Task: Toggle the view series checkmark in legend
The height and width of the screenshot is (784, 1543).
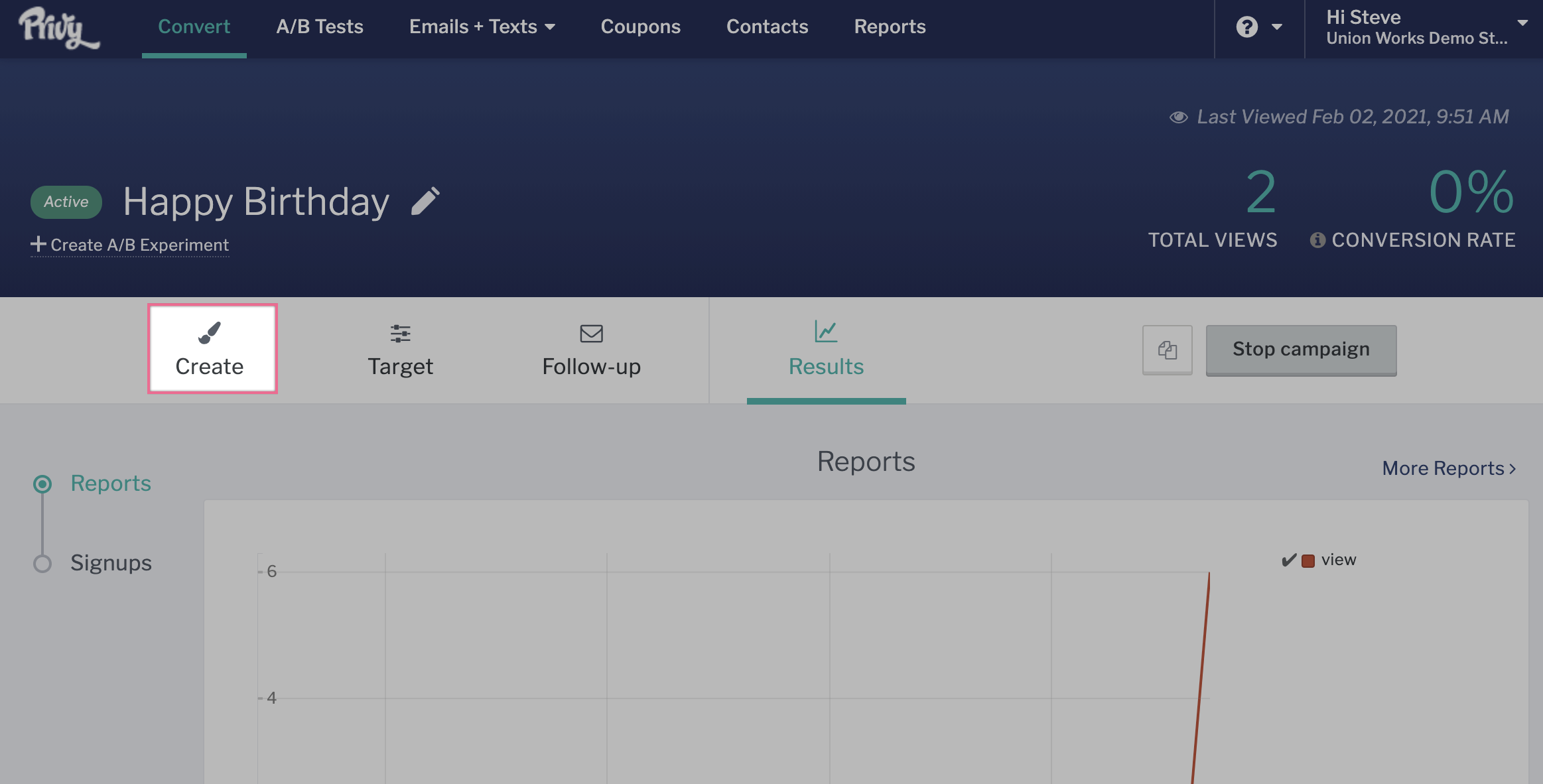Action: [1288, 560]
